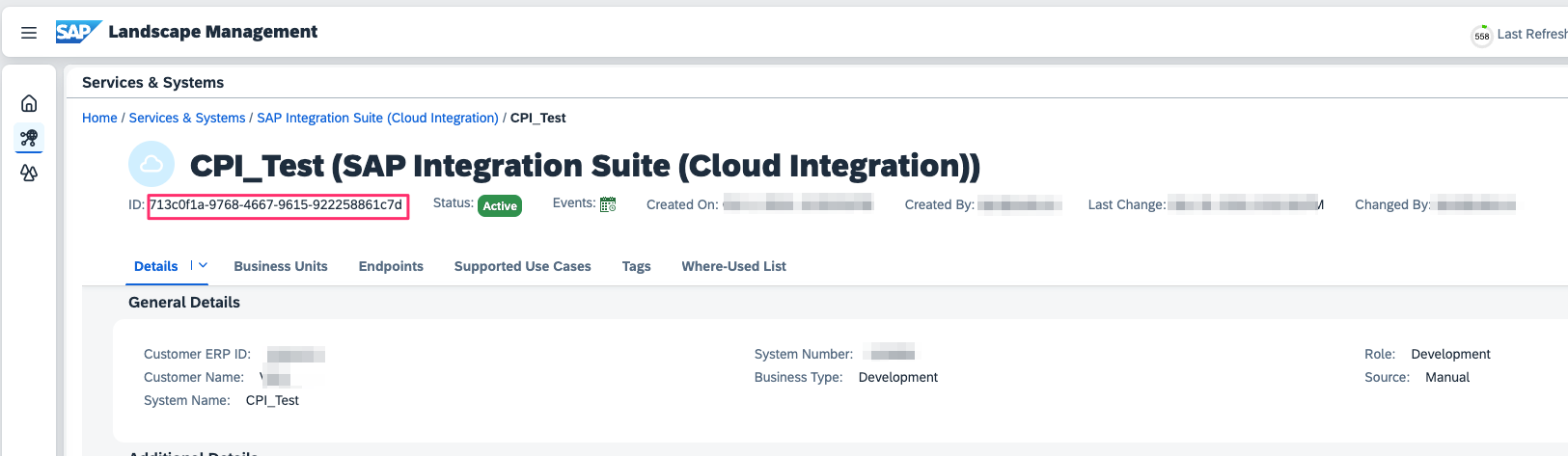This screenshot has height=456, width=1568.
Task: Go to Home via sidebar house icon
Action: point(29,103)
